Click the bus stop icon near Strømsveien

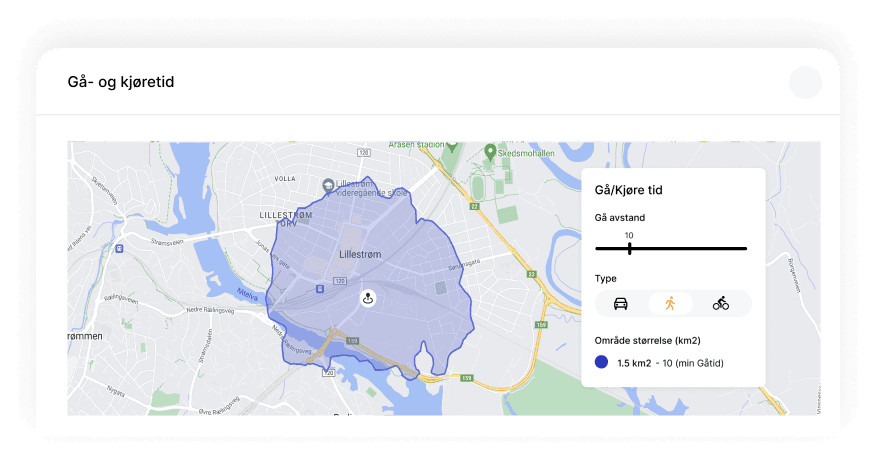coord(119,249)
